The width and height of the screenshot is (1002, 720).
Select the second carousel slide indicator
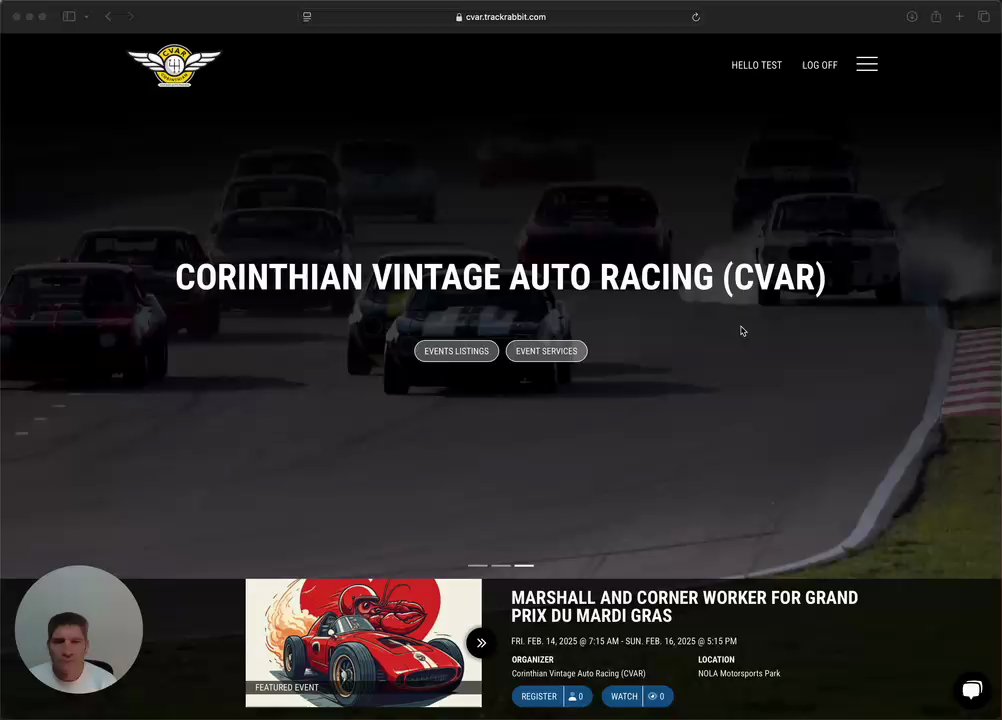tap(501, 565)
